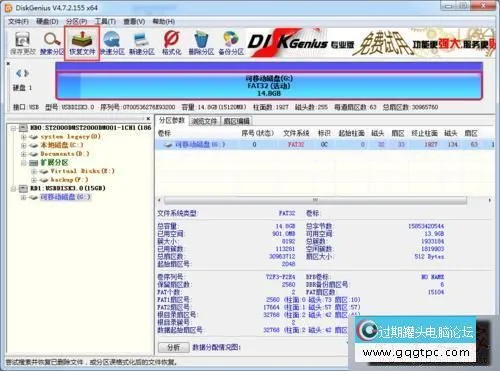This screenshot has width=500, height=371.
Task: Expand the system legacy partition node
Action: coord(23,137)
